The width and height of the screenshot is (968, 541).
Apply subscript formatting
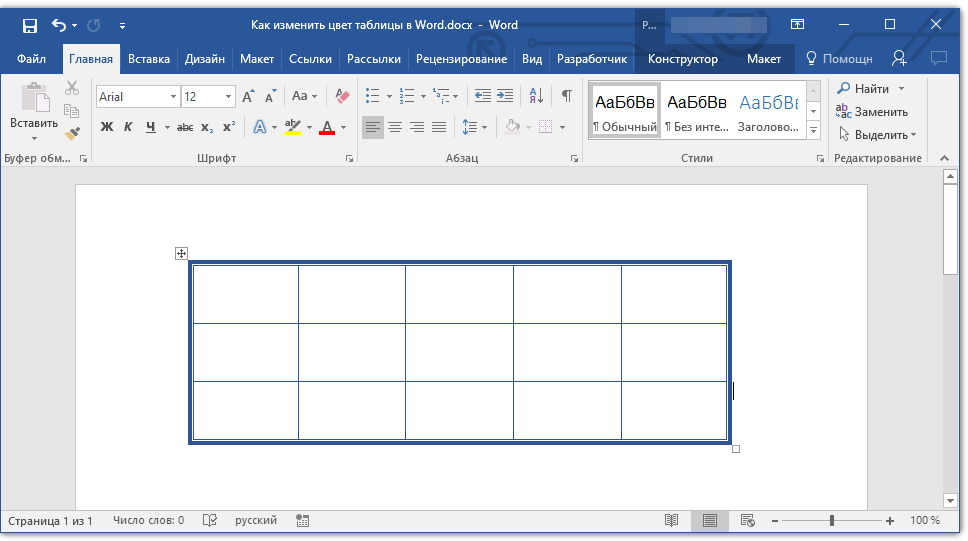[x=207, y=127]
